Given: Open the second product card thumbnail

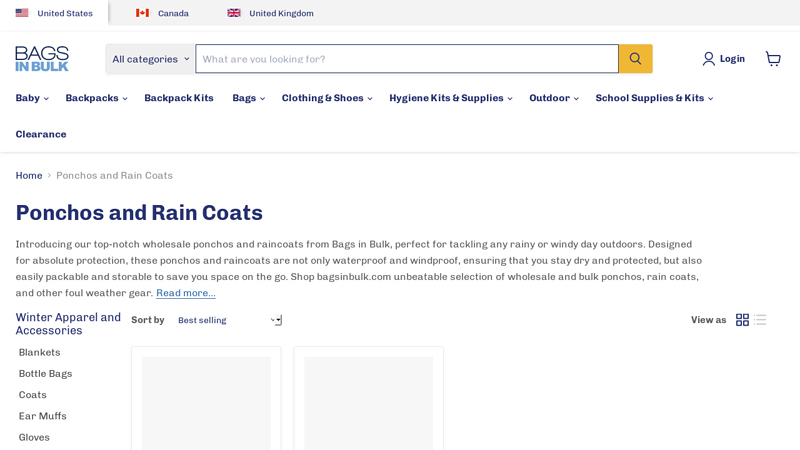Looking at the screenshot, I should [x=368, y=403].
